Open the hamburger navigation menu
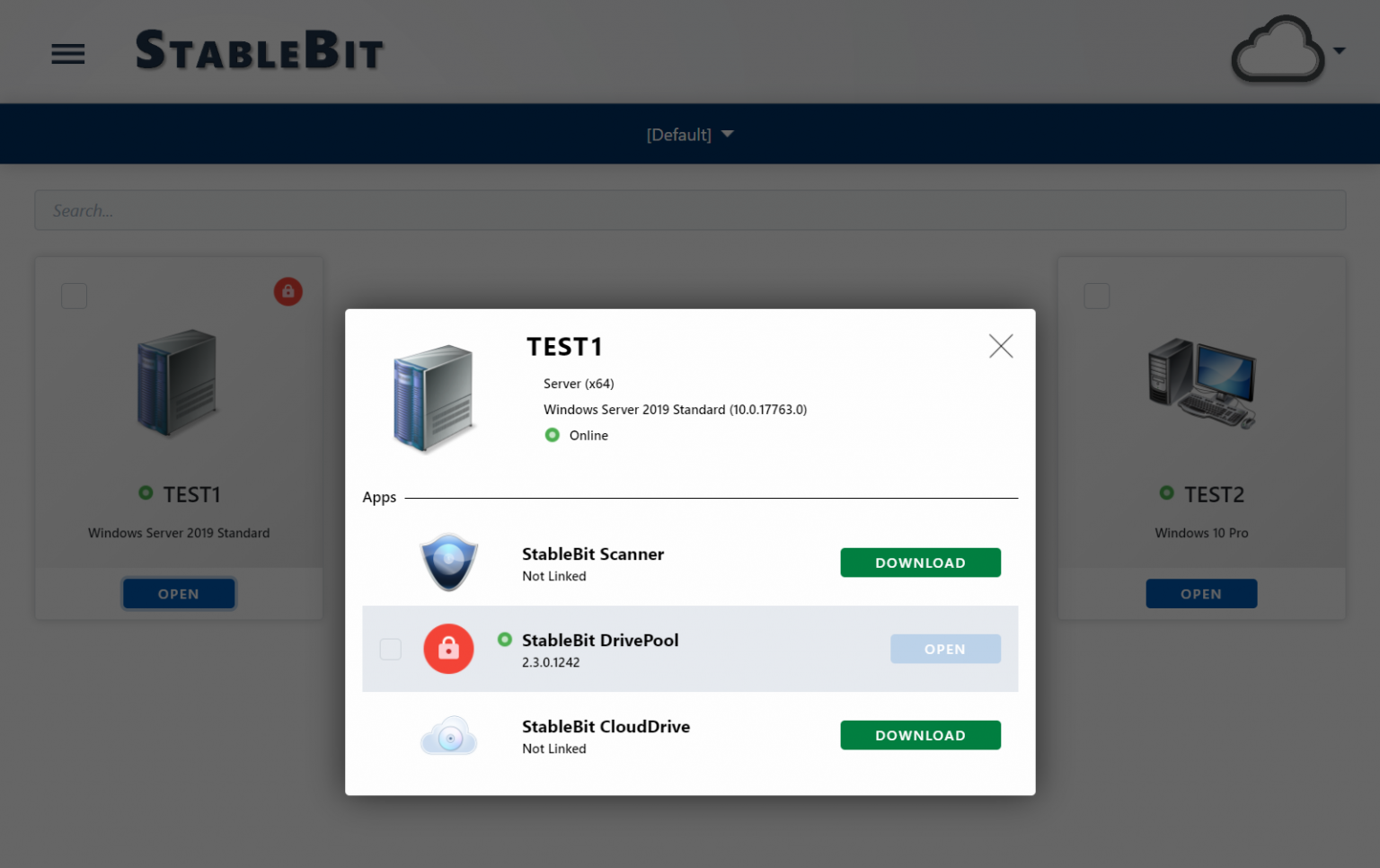 (x=67, y=53)
